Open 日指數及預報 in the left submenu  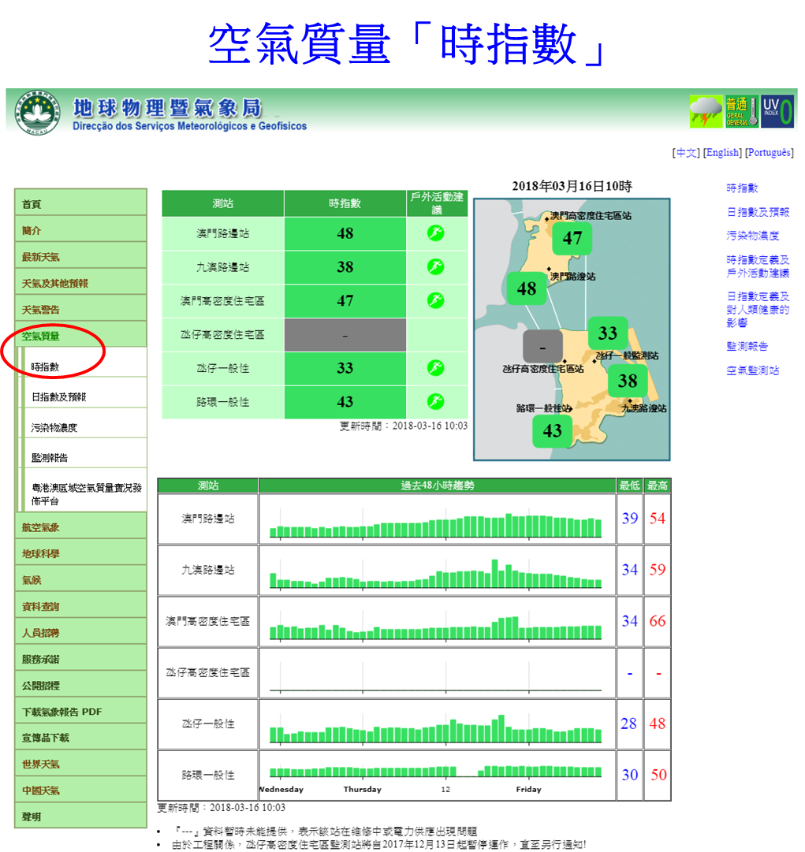point(59,397)
